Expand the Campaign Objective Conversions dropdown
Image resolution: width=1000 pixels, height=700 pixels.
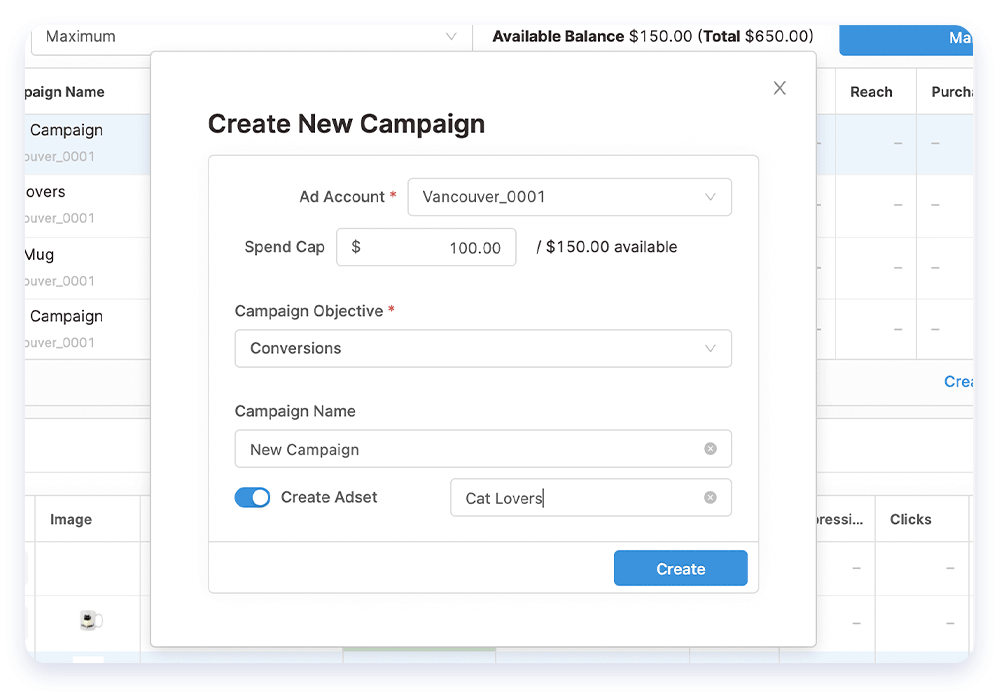pos(483,348)
